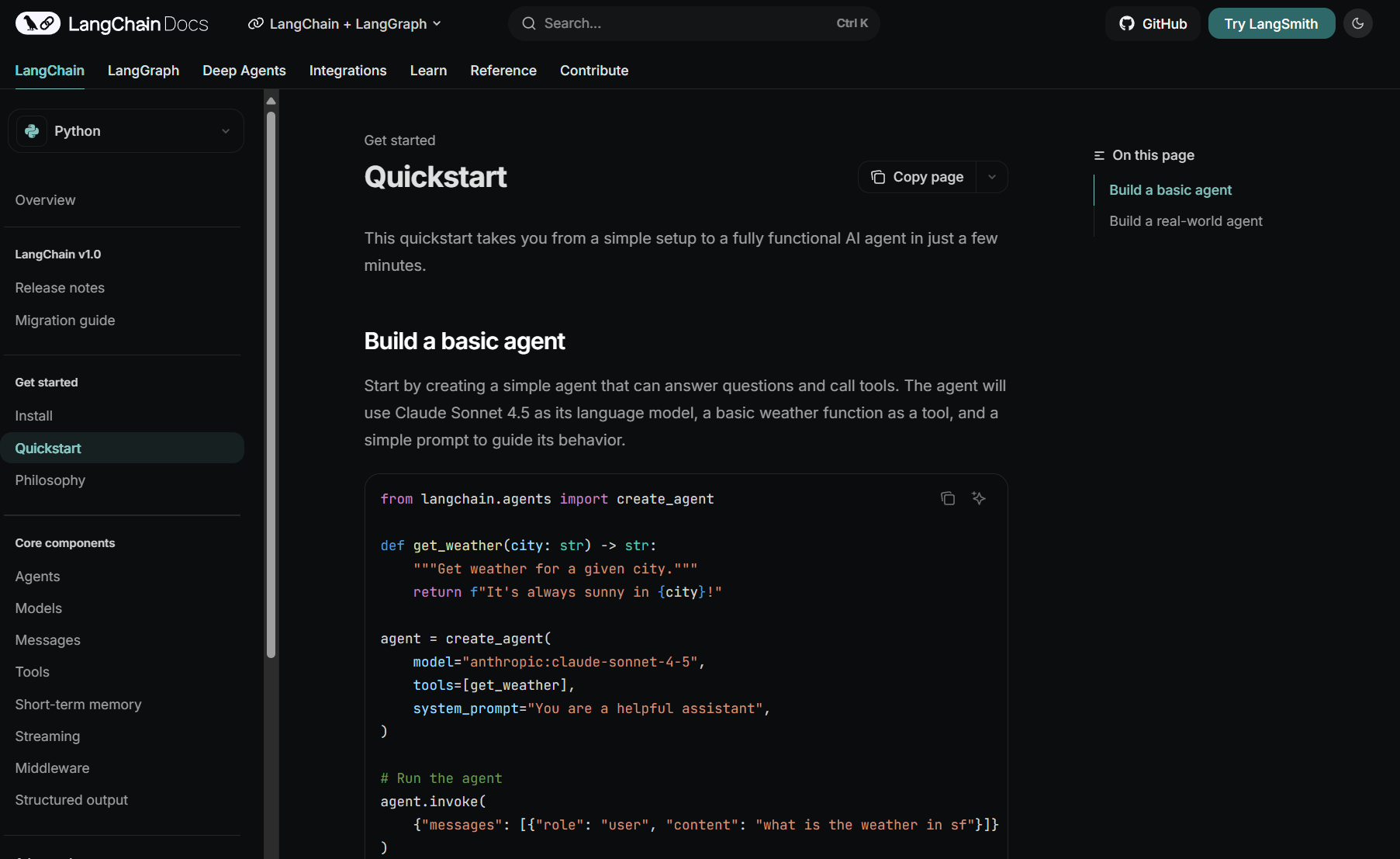
Task: Click the LangChain Docs parrot logo
Action: [37, 23]
